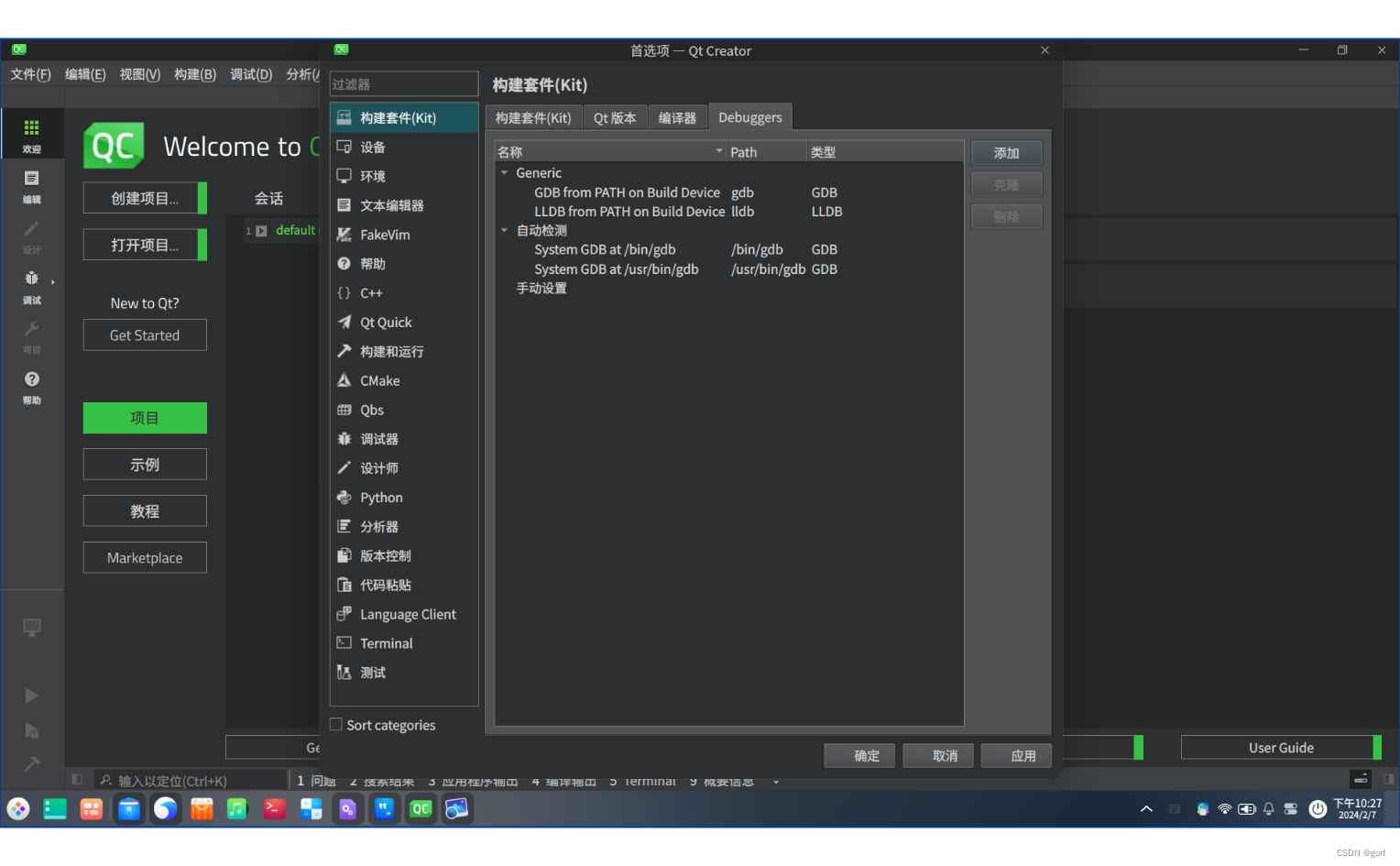Select Terminal category
This screenshot has height=866, width=1400.
[404, 644]
